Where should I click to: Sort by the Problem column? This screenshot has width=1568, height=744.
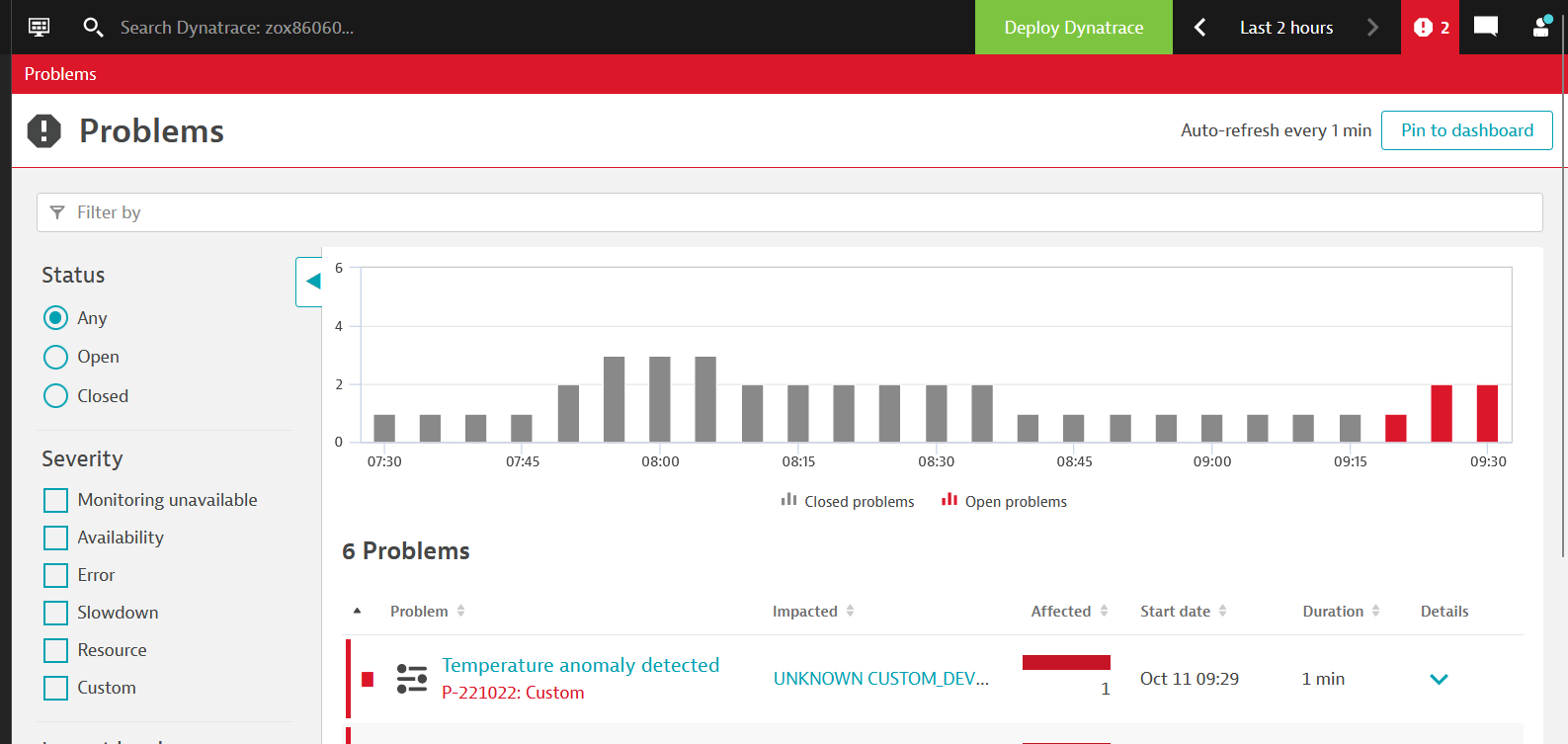click(x=428, y=612)
